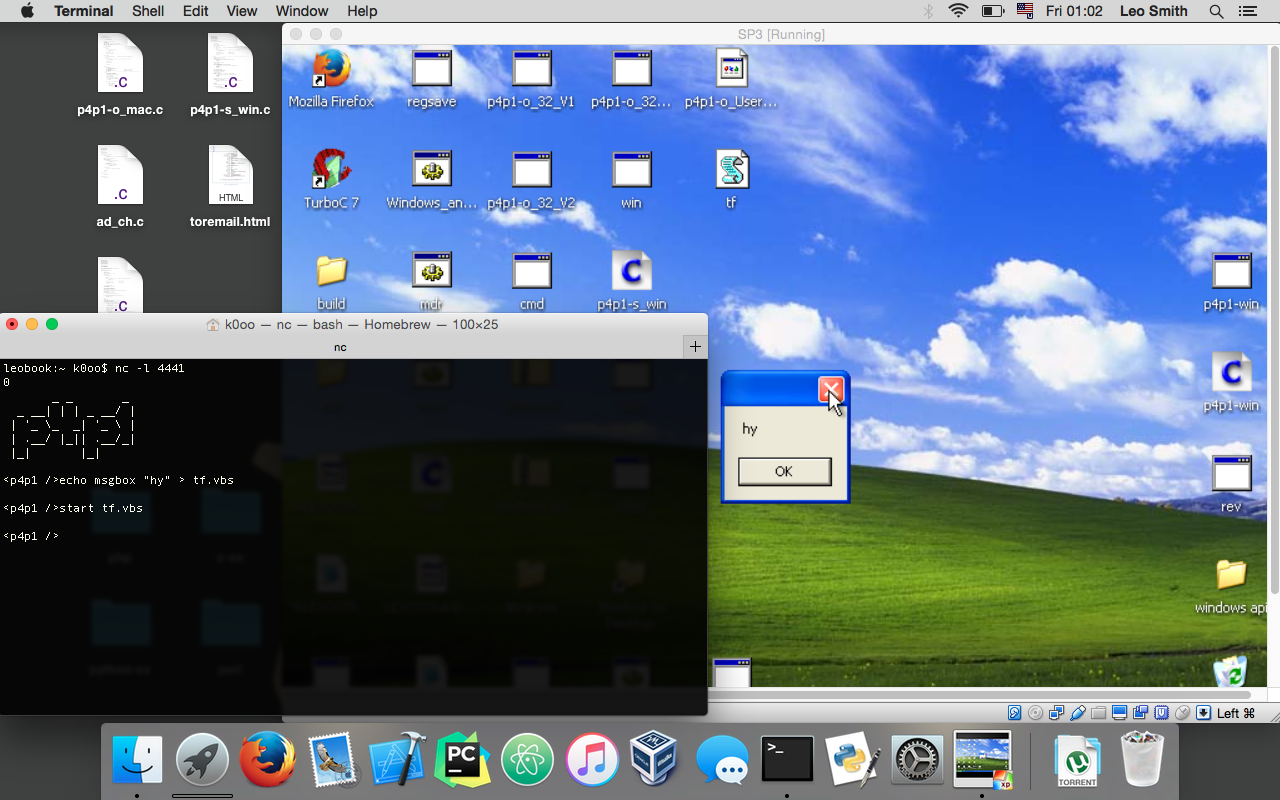Open iTunes from the Dock
This screenshot has width=1280, height=800.
(x=592, y=761)
